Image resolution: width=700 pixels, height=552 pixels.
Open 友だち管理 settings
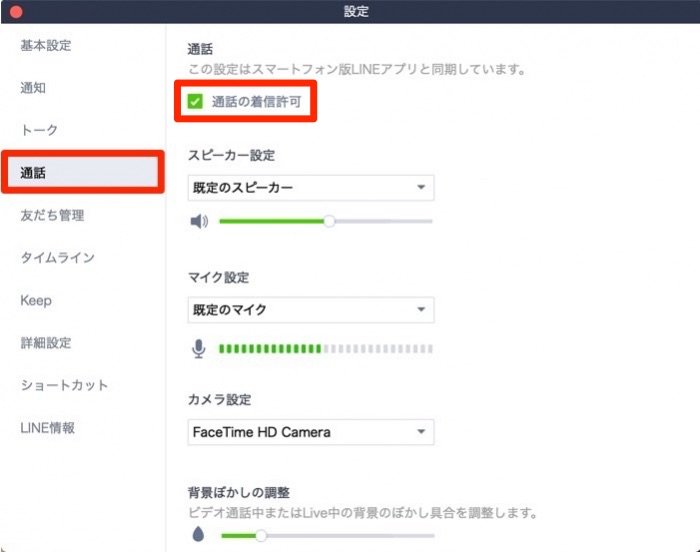point(52,215)
